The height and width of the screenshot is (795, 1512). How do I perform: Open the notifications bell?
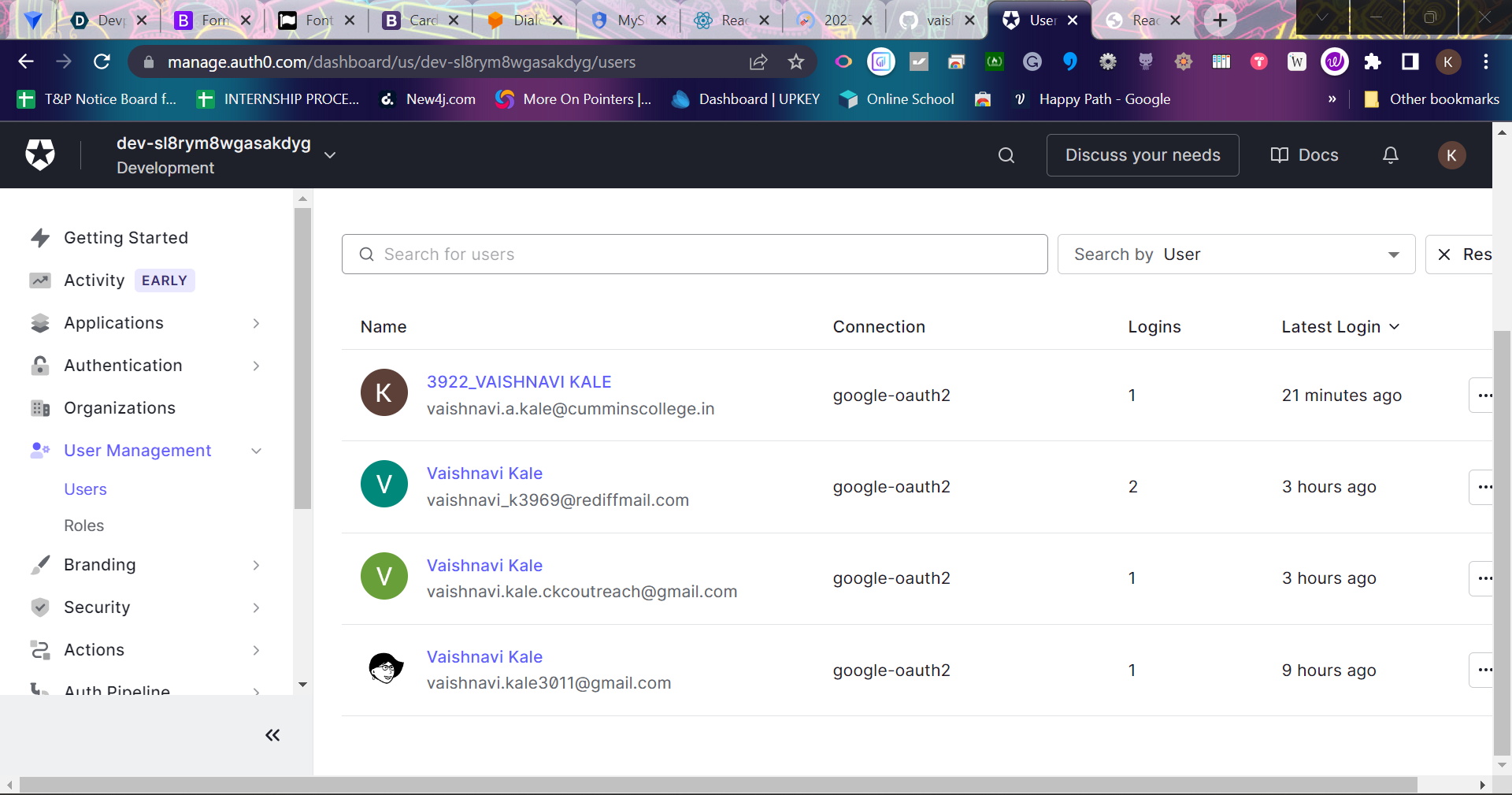click(x=1391, y=155)
